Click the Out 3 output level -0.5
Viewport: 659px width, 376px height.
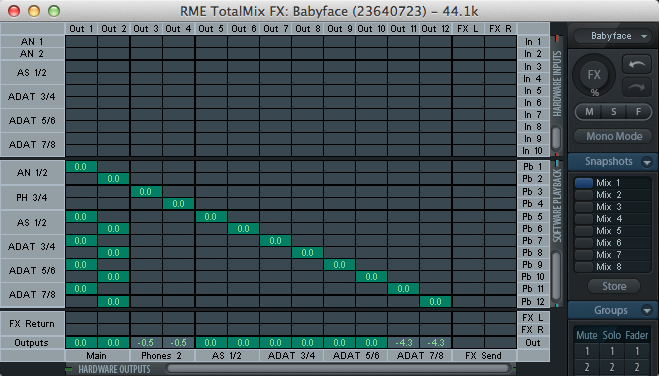point(146,343)
